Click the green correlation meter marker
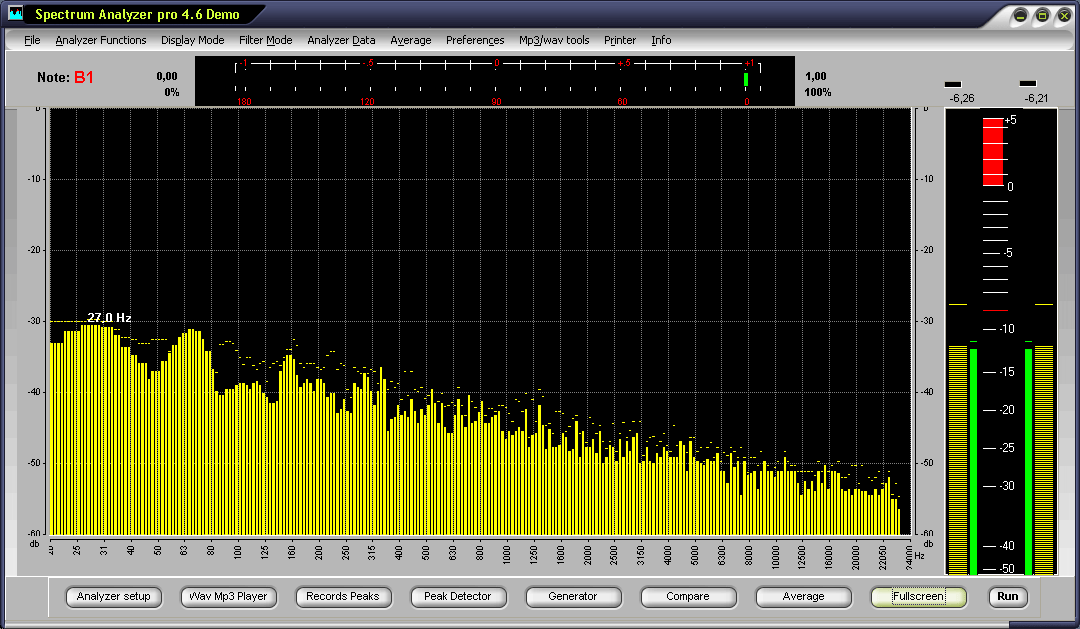This screenshot has width=1080, height=629. (x=745, y=79)
